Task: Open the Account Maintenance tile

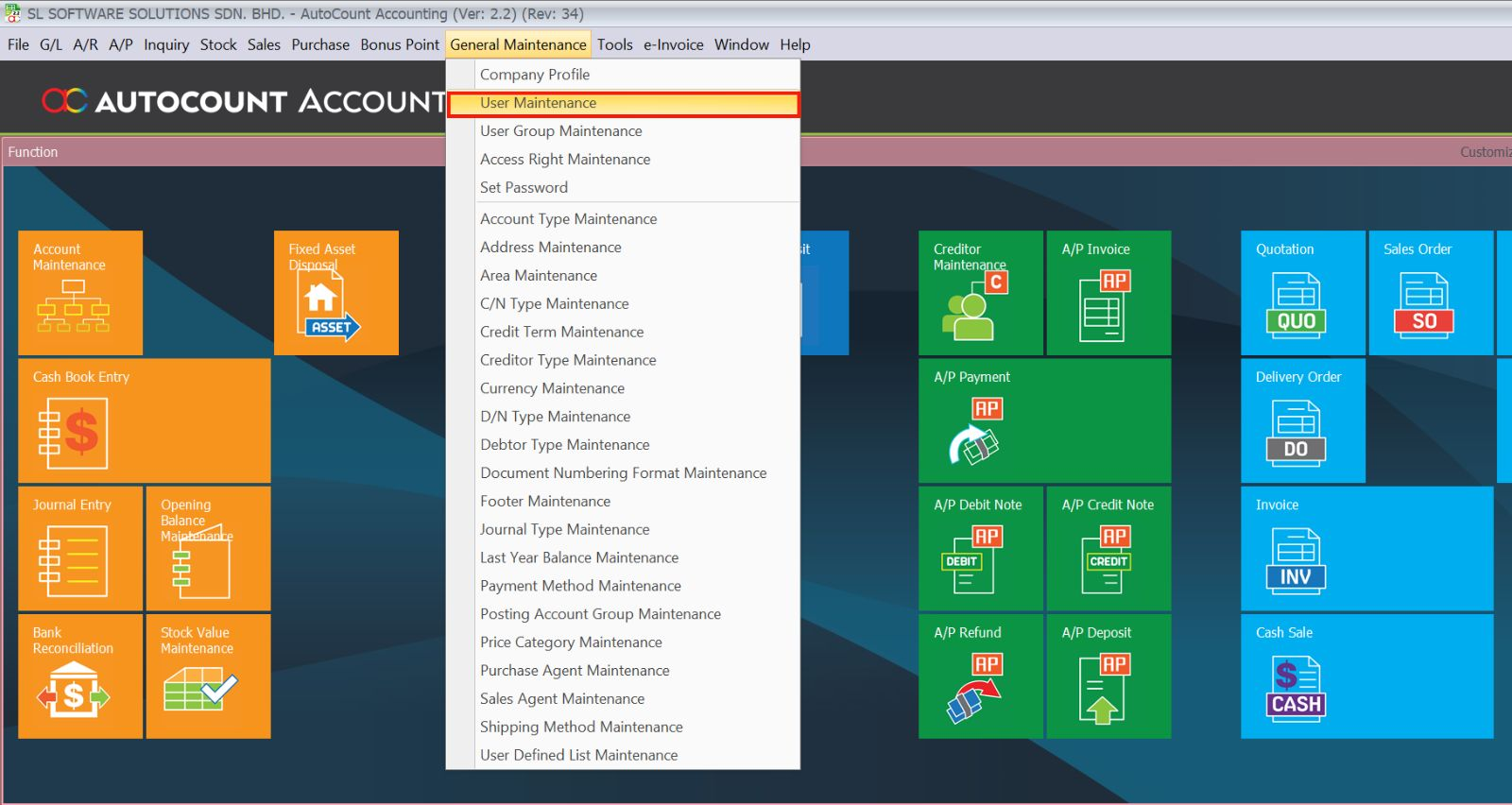Action: [x=80, y=293]
